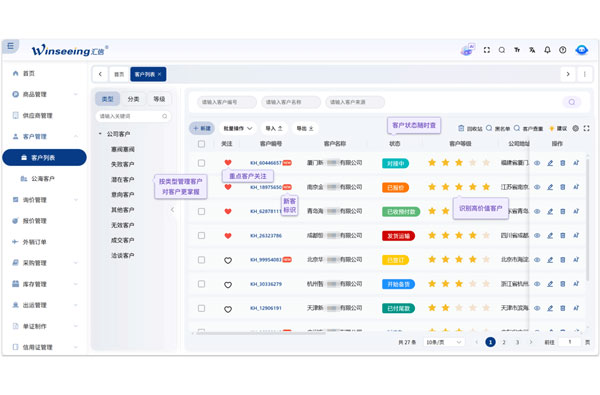Tick the checkbox for row KH_12906191
Viewport: 600px width, 395px height.
(201, 308)
